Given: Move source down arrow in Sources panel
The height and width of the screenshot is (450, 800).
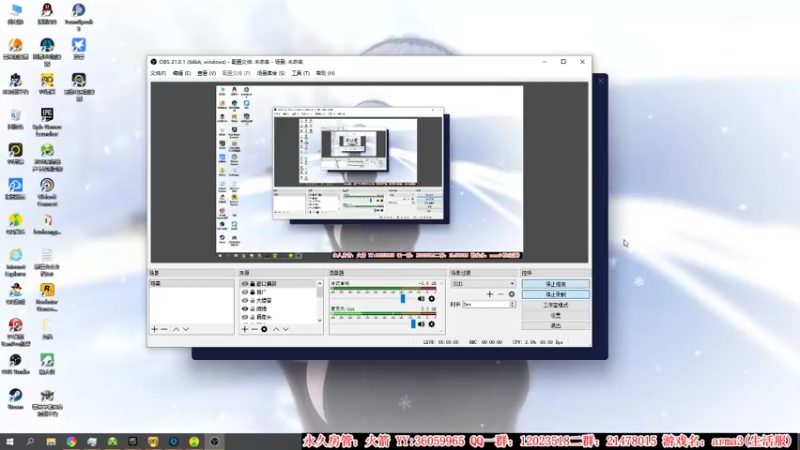Looking at the screenshot, I should pyautogui.click(x=286, y=329).
